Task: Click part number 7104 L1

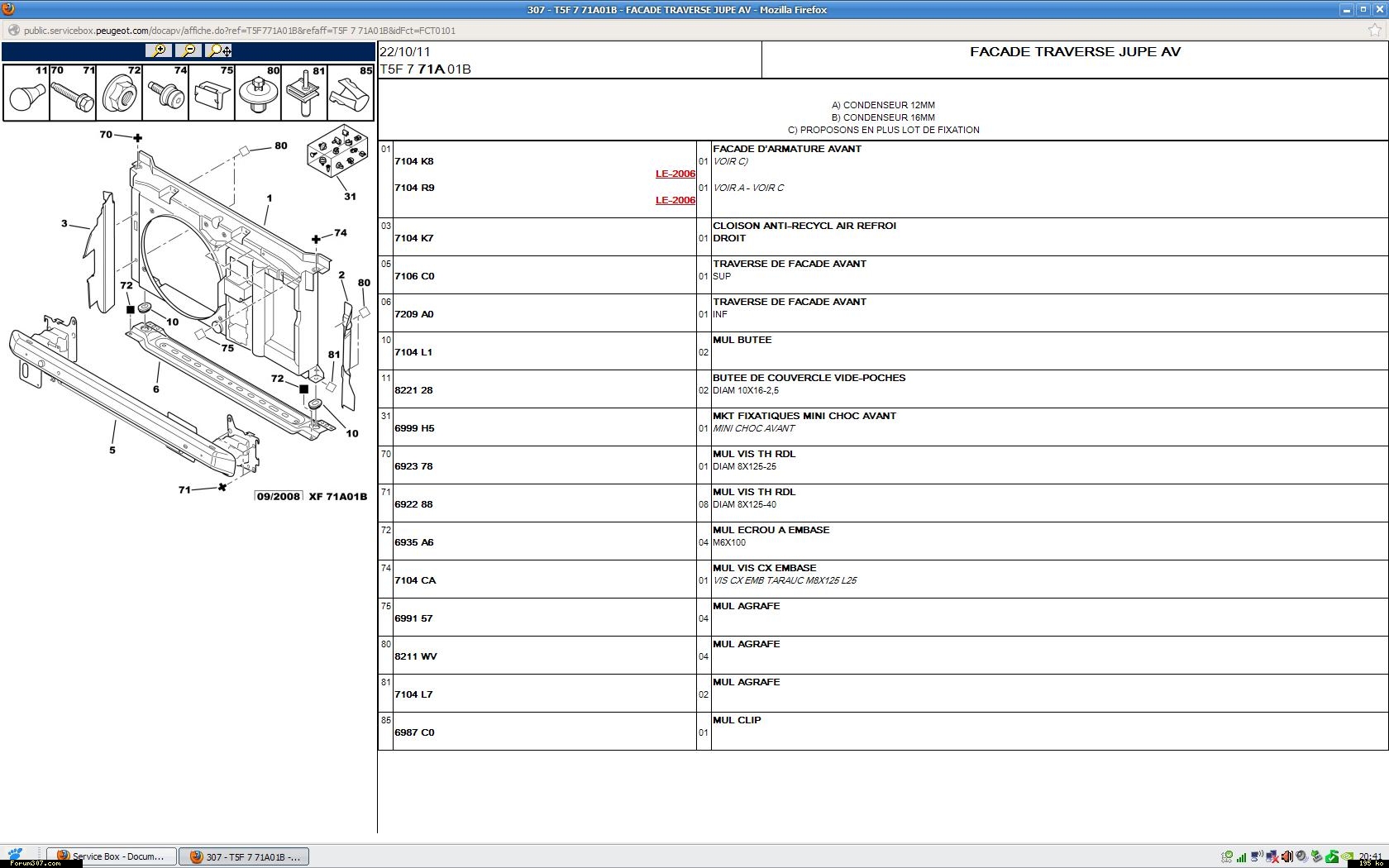Action: pos(413,352)
